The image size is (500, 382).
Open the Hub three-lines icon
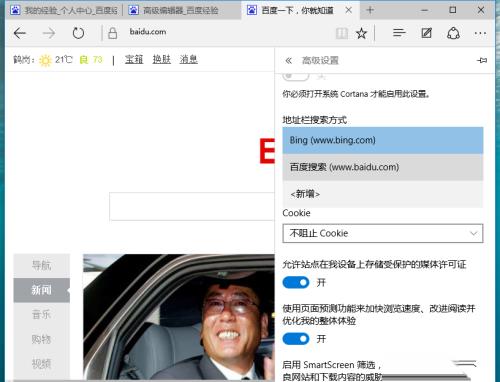399,33
